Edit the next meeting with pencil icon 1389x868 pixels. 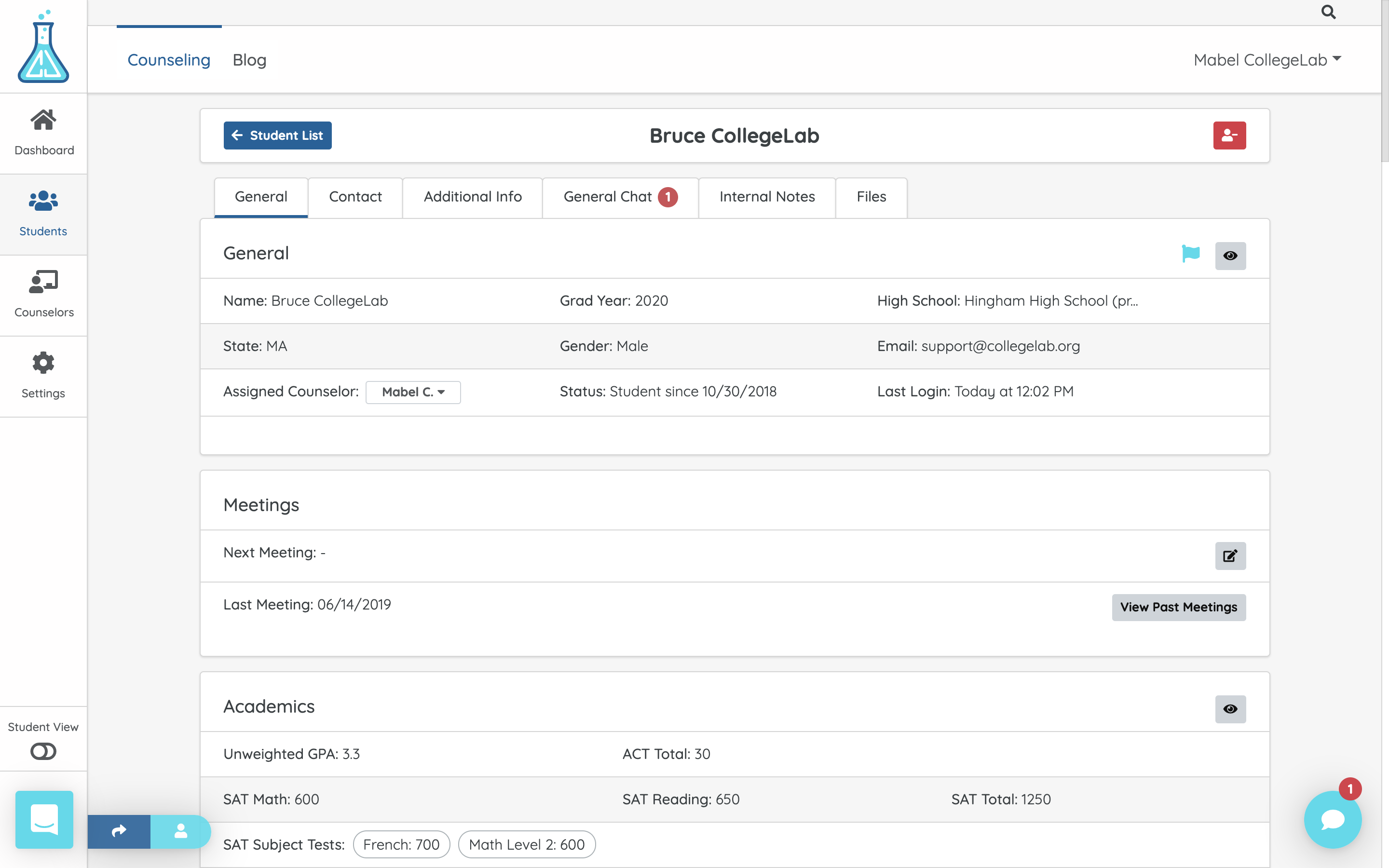pyautogui.click(x=1230, y=556)
